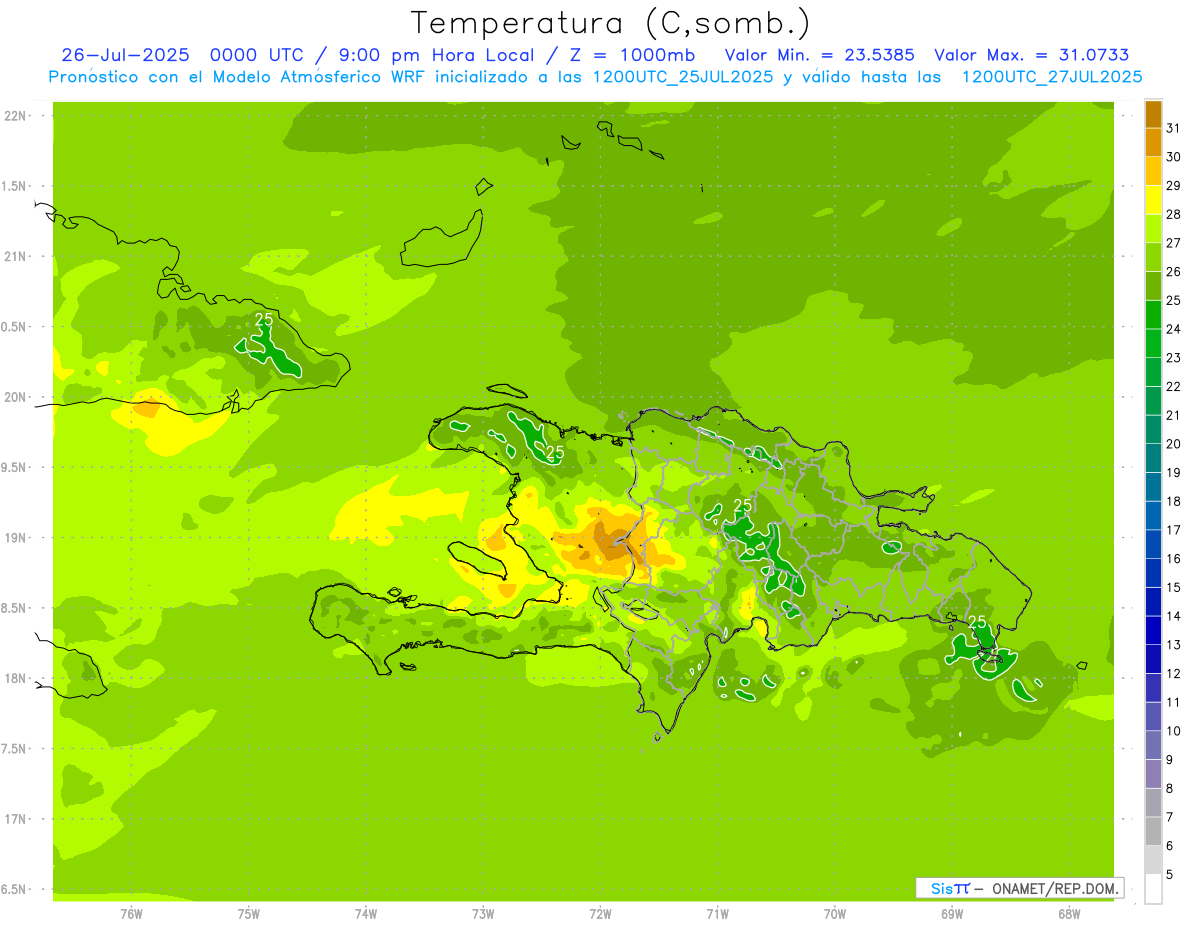Click the "20N" latitude label
Image resolution: width=1200 pixels, height=927 pixels.
(x=15, y=397)
